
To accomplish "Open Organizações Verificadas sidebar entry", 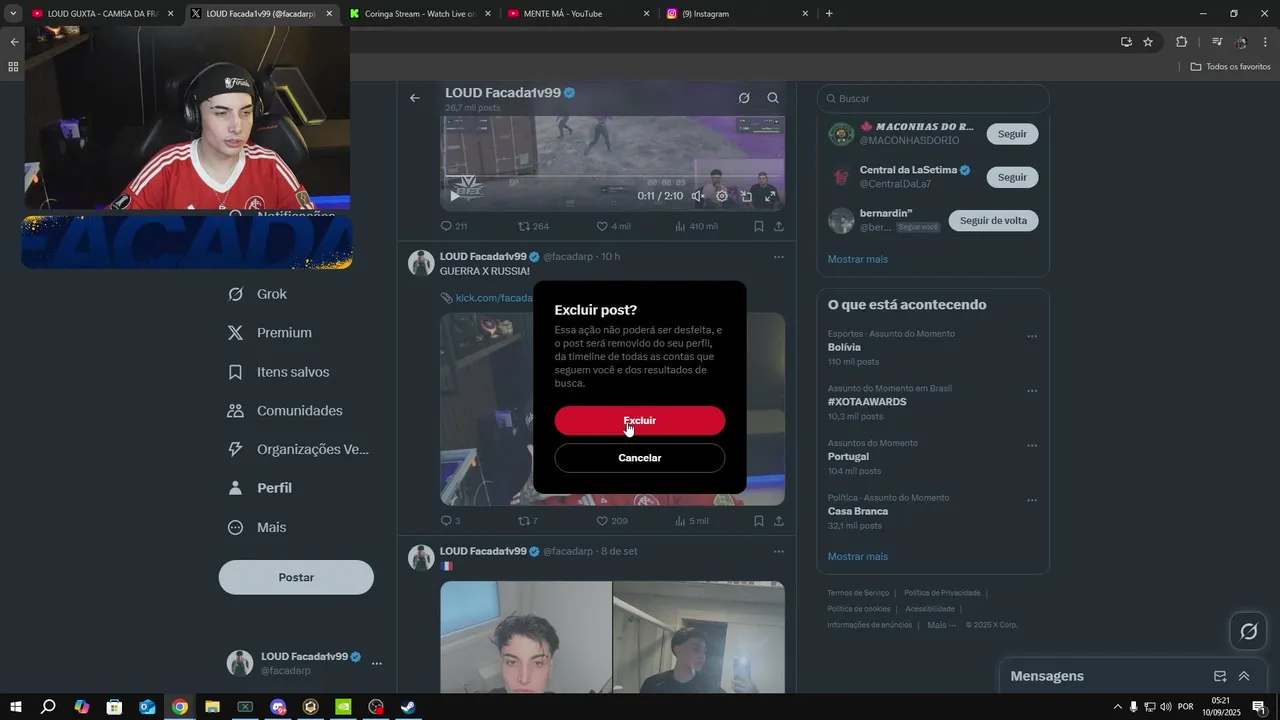I will [x=298, y=450].
